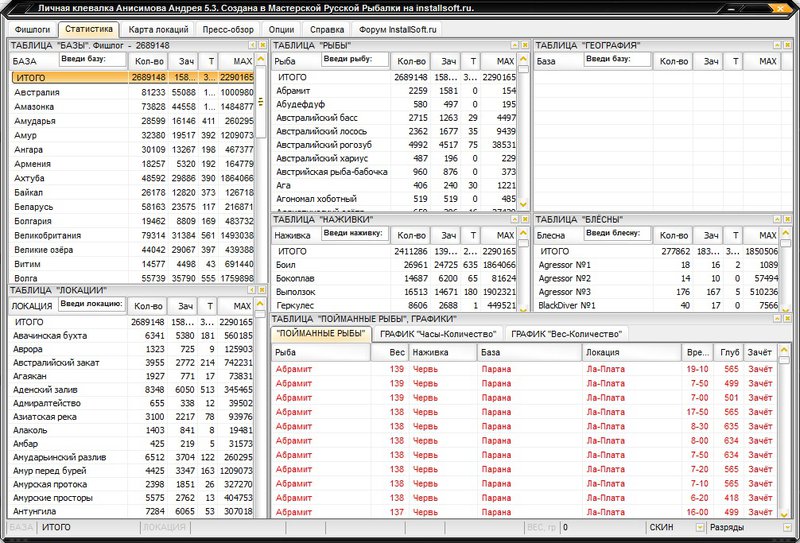Viewport: 800px width, 543px height.
Task: Select the Agressor №3 lure row
Action: (x=657, y=292)
